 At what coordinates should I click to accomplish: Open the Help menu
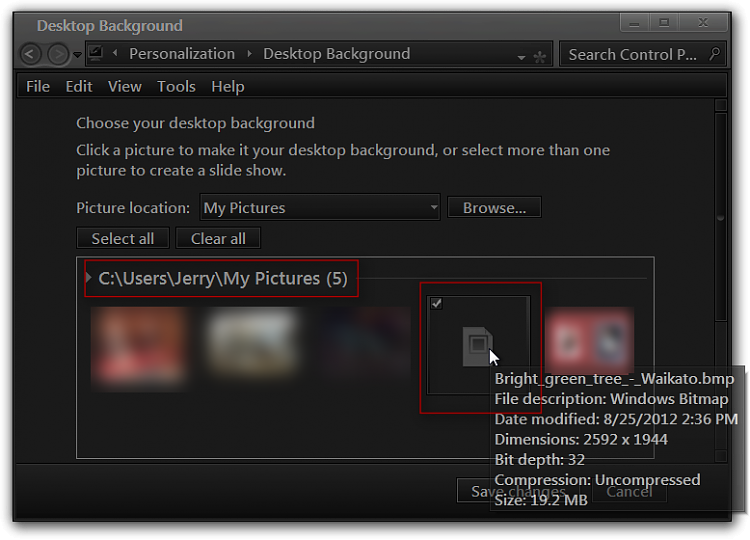click(x=228, y=87)
